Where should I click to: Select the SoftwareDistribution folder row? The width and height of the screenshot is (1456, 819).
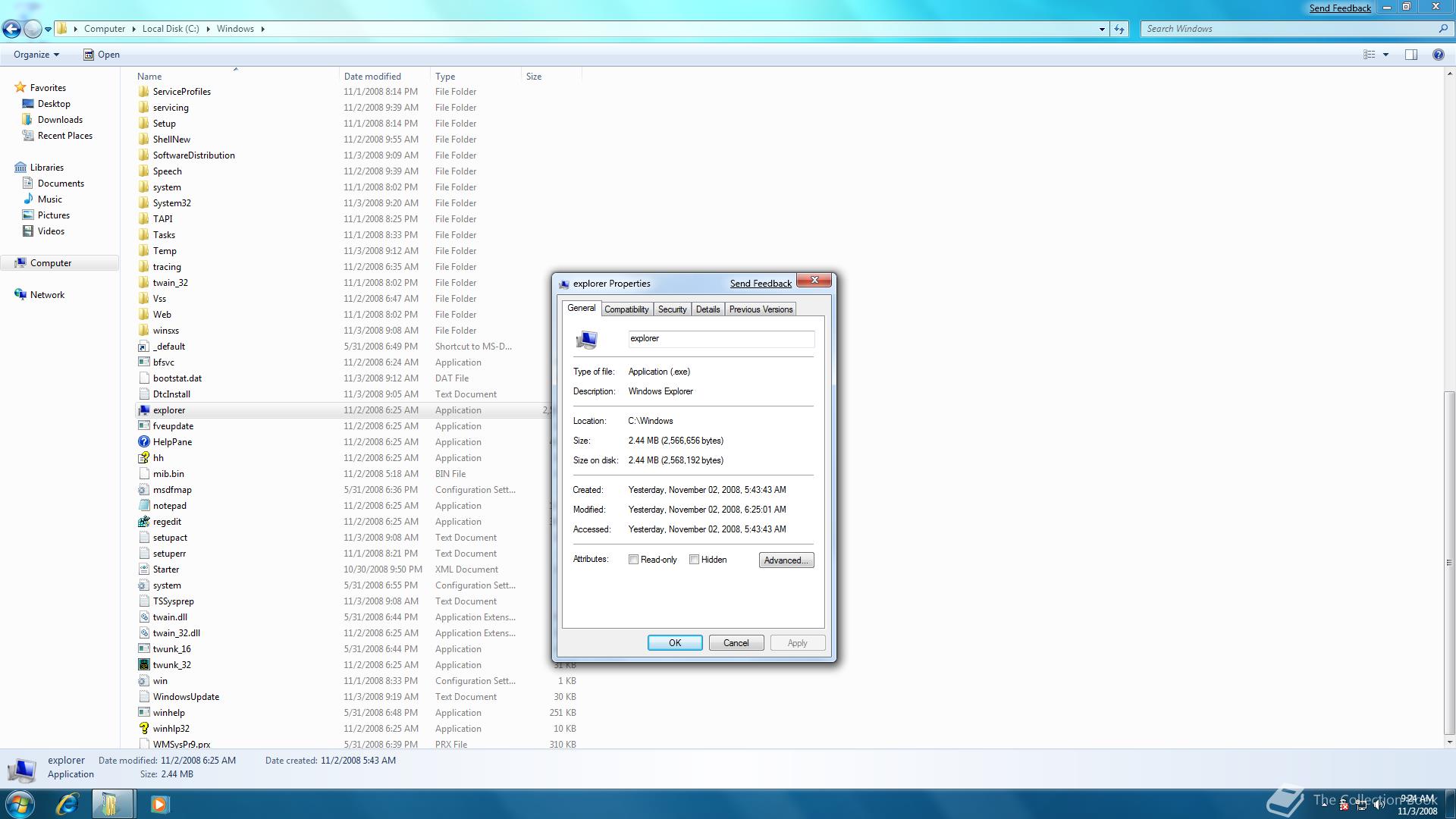[x=356, y=155]
